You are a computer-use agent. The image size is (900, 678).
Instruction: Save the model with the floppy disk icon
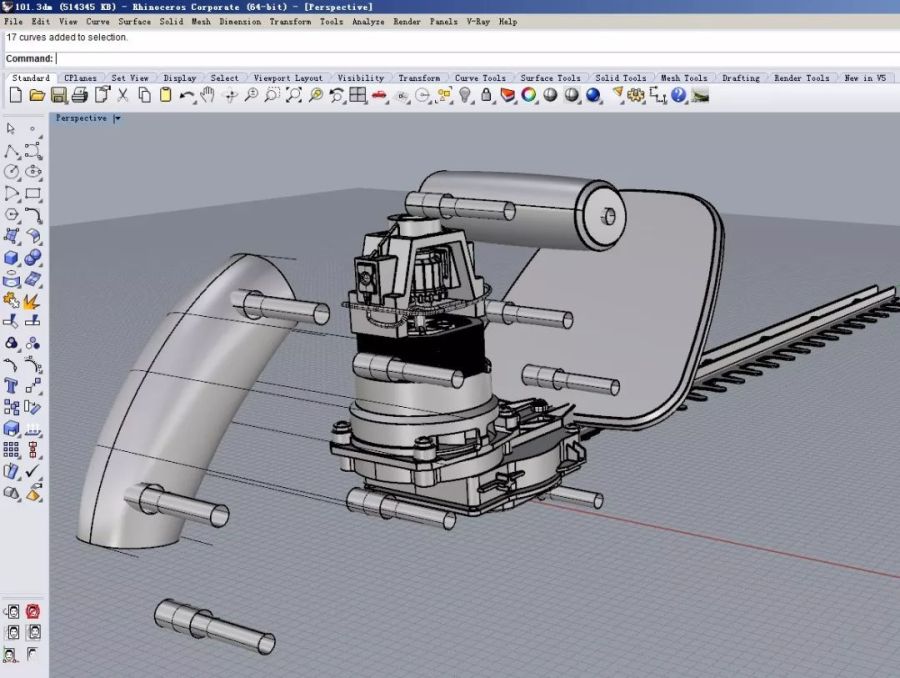tap(58, 95)
